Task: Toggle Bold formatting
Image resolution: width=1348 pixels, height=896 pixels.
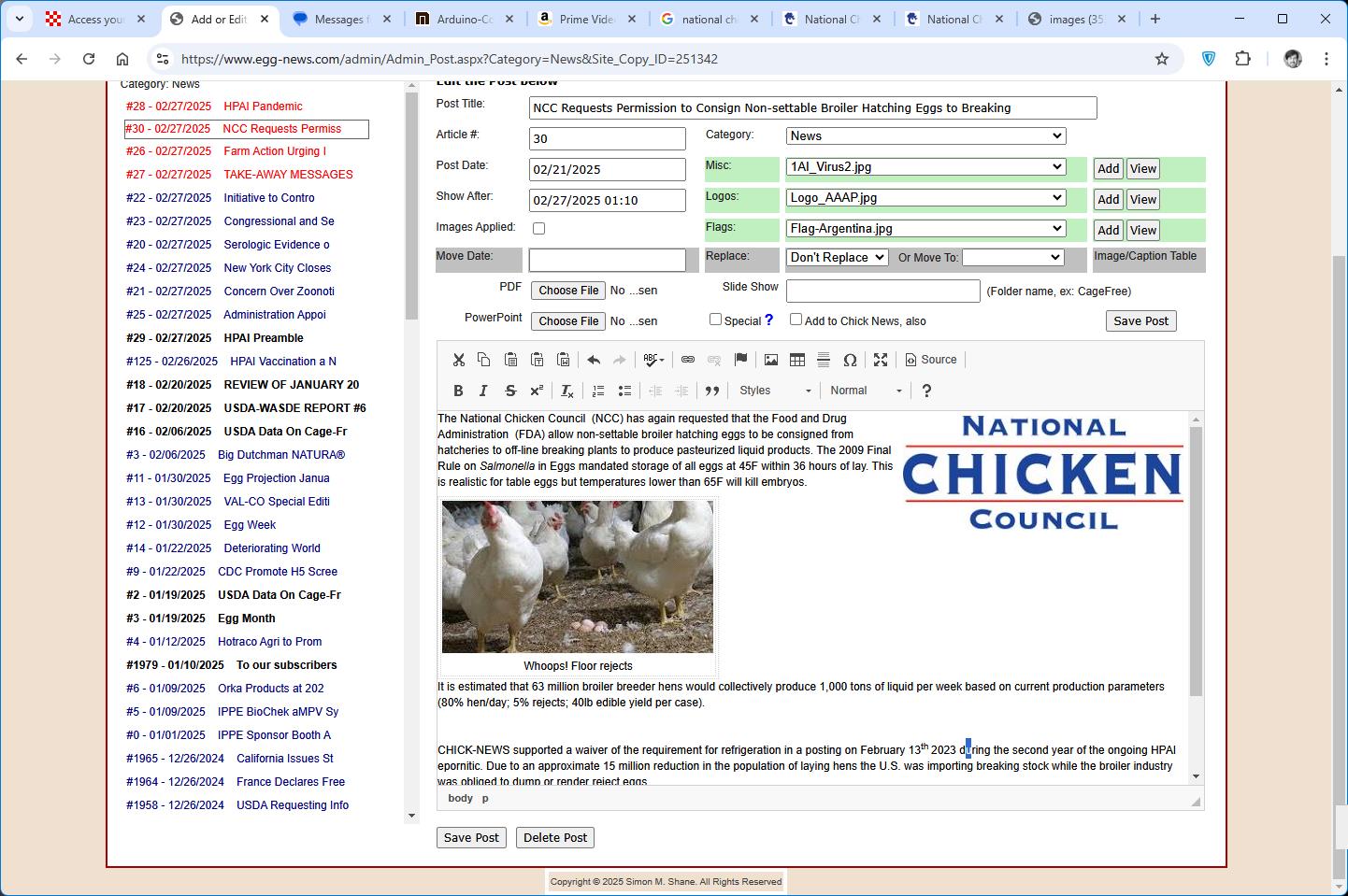Action: tap(458, 391)
